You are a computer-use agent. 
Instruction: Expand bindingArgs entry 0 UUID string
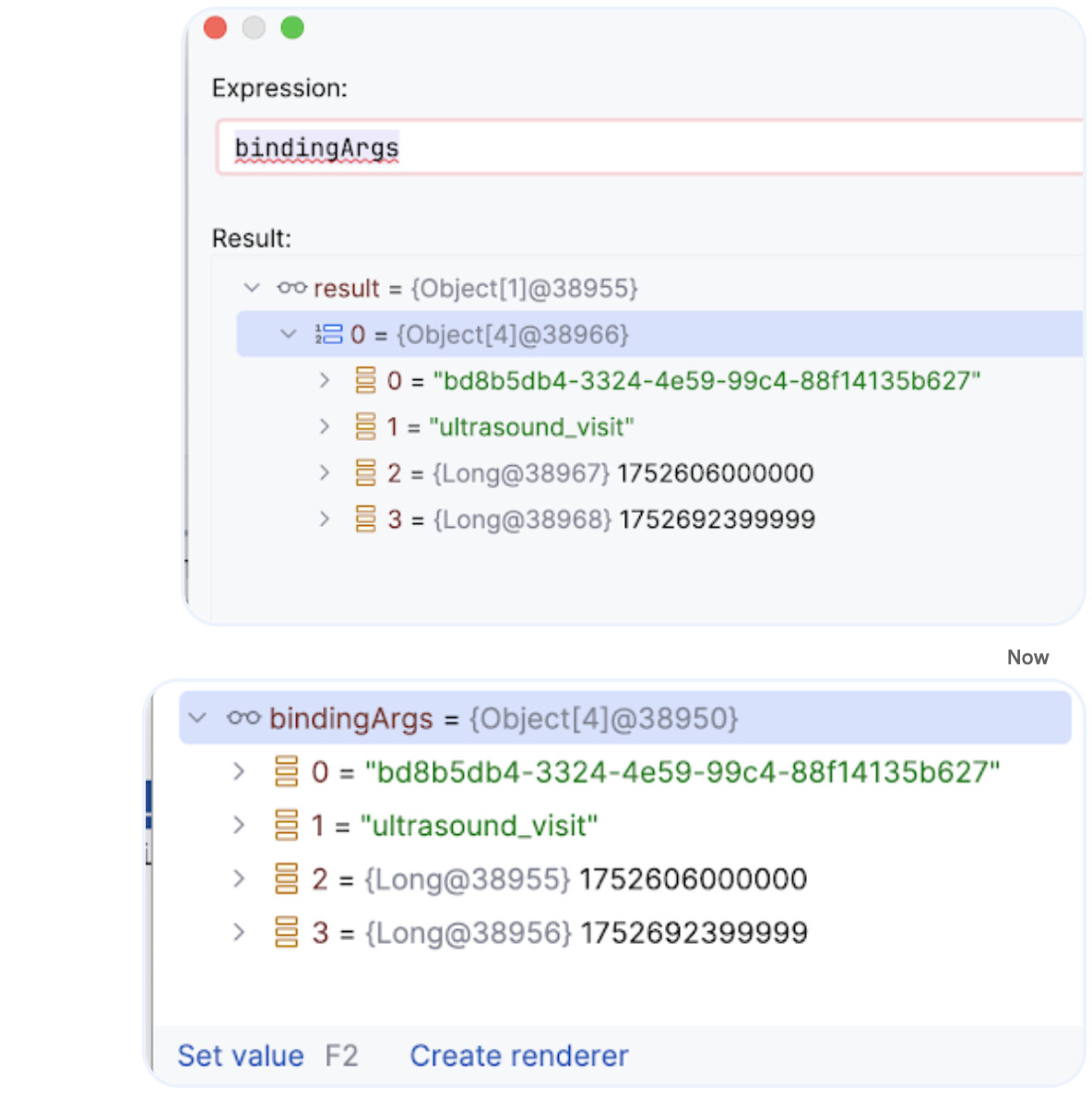(239, 771)
